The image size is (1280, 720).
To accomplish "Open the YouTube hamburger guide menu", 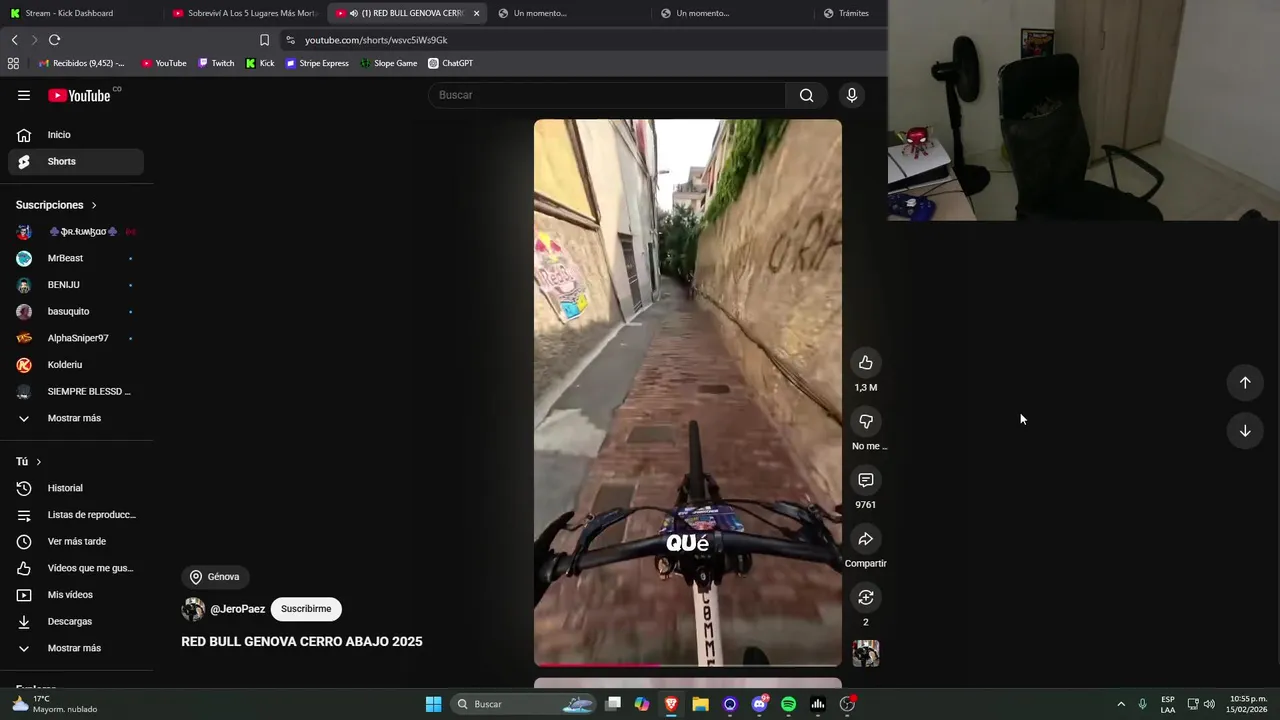I will (24, 95).
